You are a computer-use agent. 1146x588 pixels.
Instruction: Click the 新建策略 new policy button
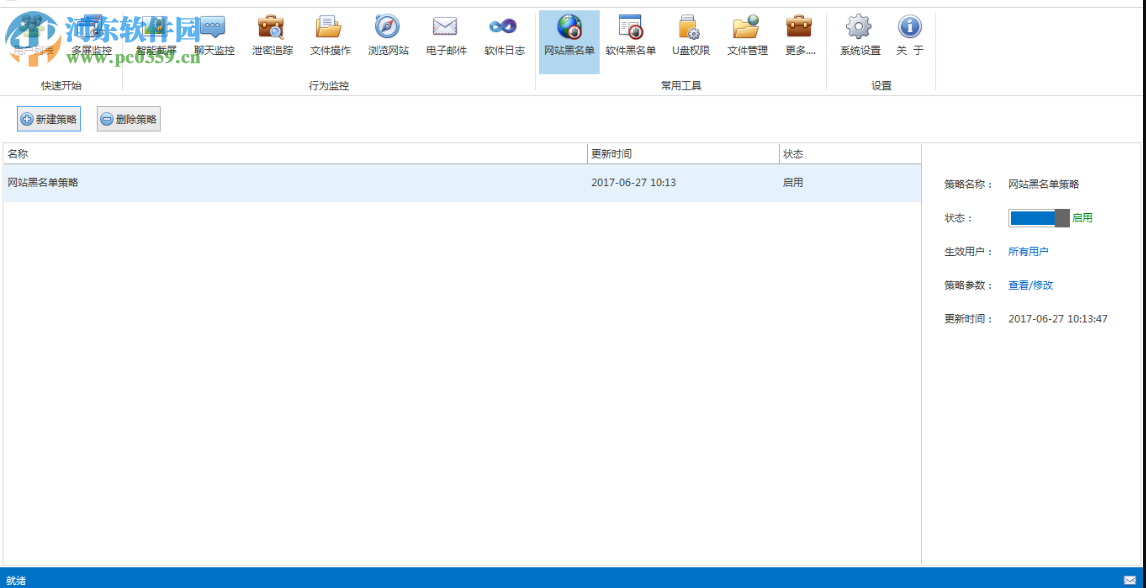(48, 119)
